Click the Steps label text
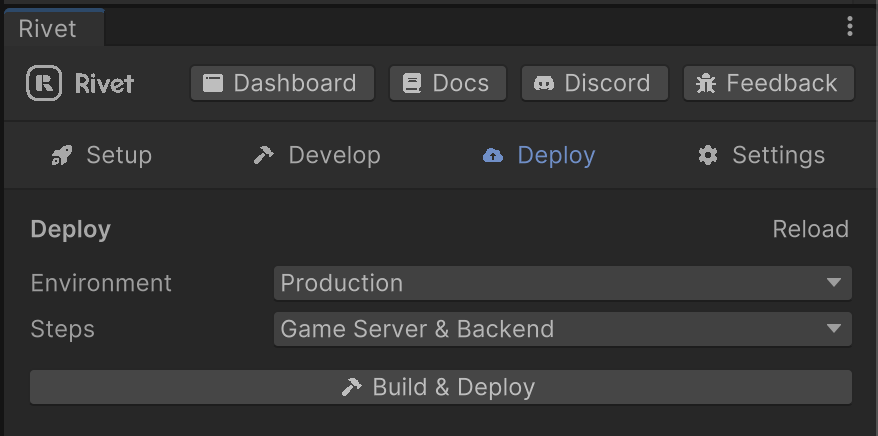The image size is (878, 436). tap(62, 329)
